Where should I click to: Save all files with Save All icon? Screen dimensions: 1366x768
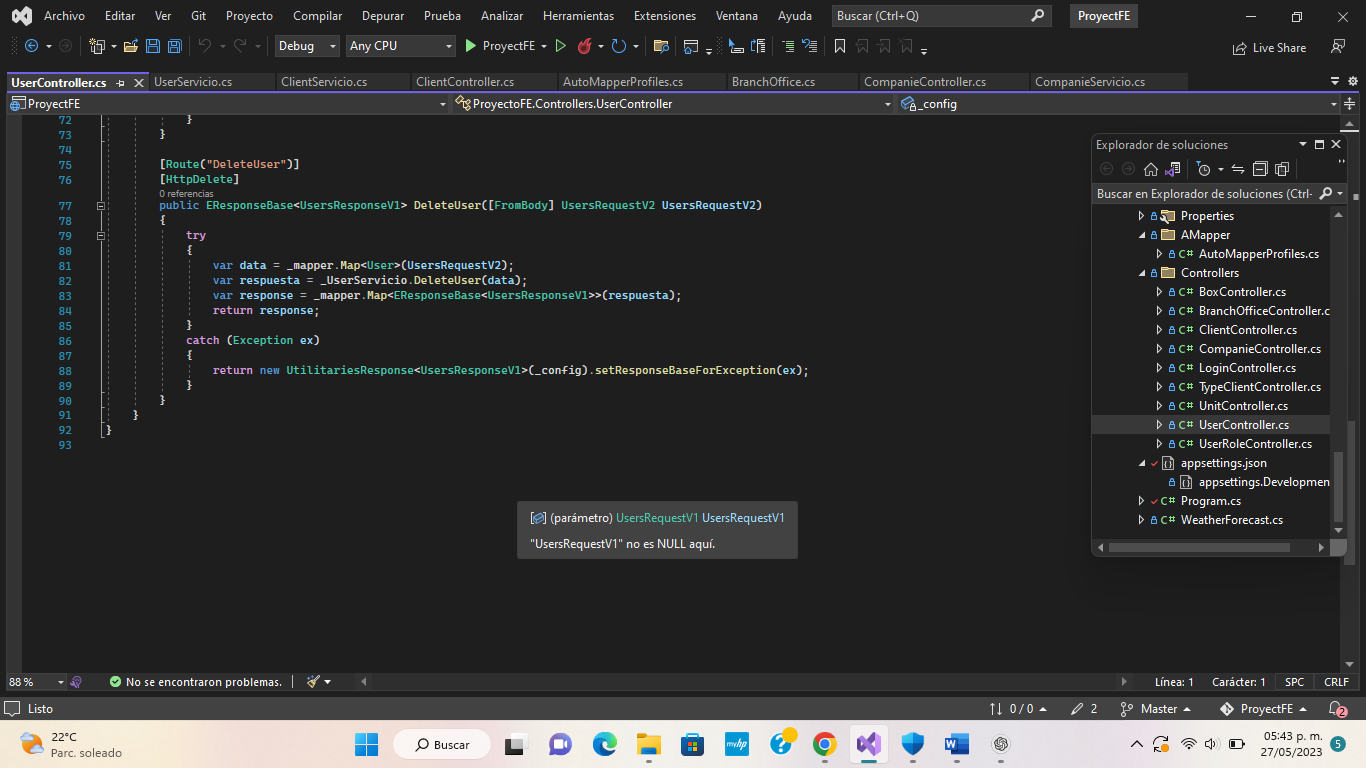pos(173,46)
